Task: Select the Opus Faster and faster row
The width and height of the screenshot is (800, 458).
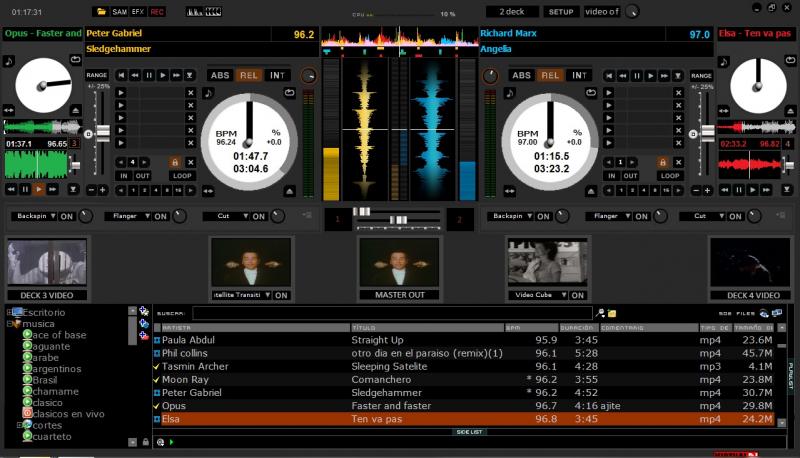Action: point(464,406)
